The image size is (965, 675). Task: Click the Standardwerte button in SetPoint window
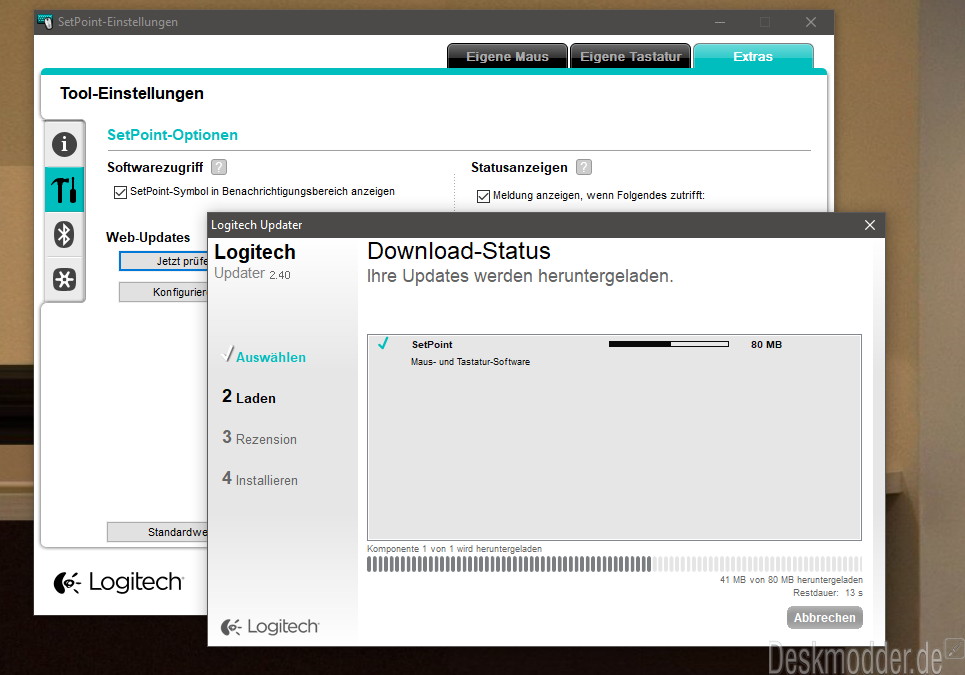(158, 532)
